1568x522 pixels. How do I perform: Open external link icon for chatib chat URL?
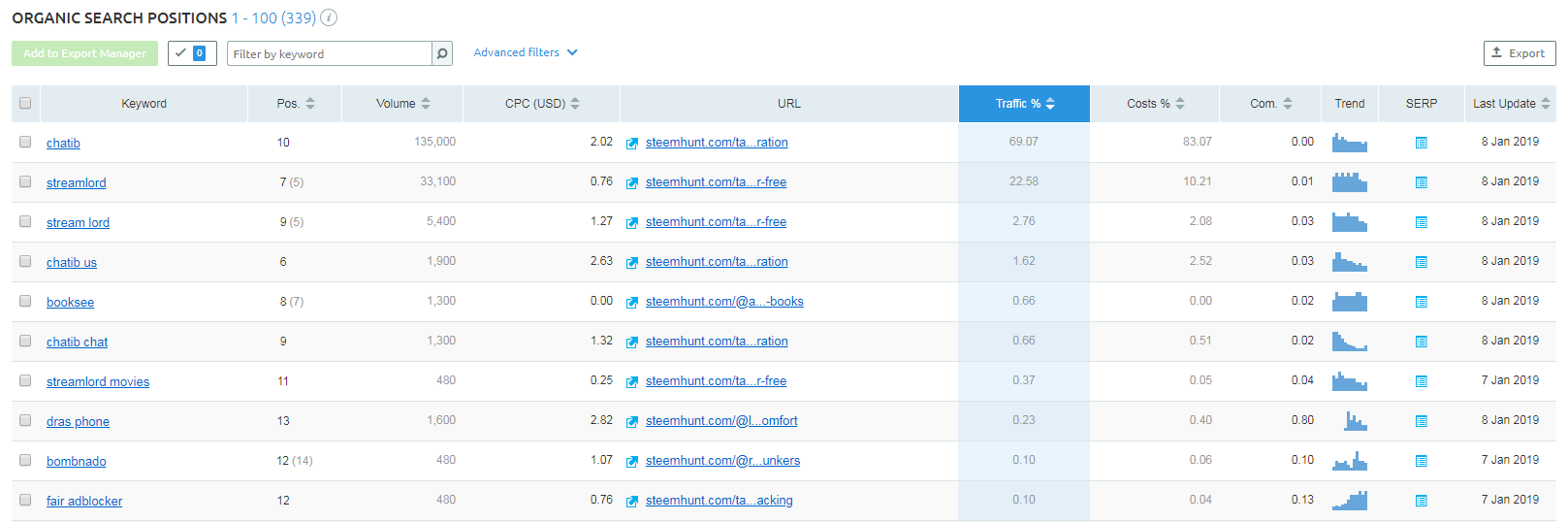632,343
